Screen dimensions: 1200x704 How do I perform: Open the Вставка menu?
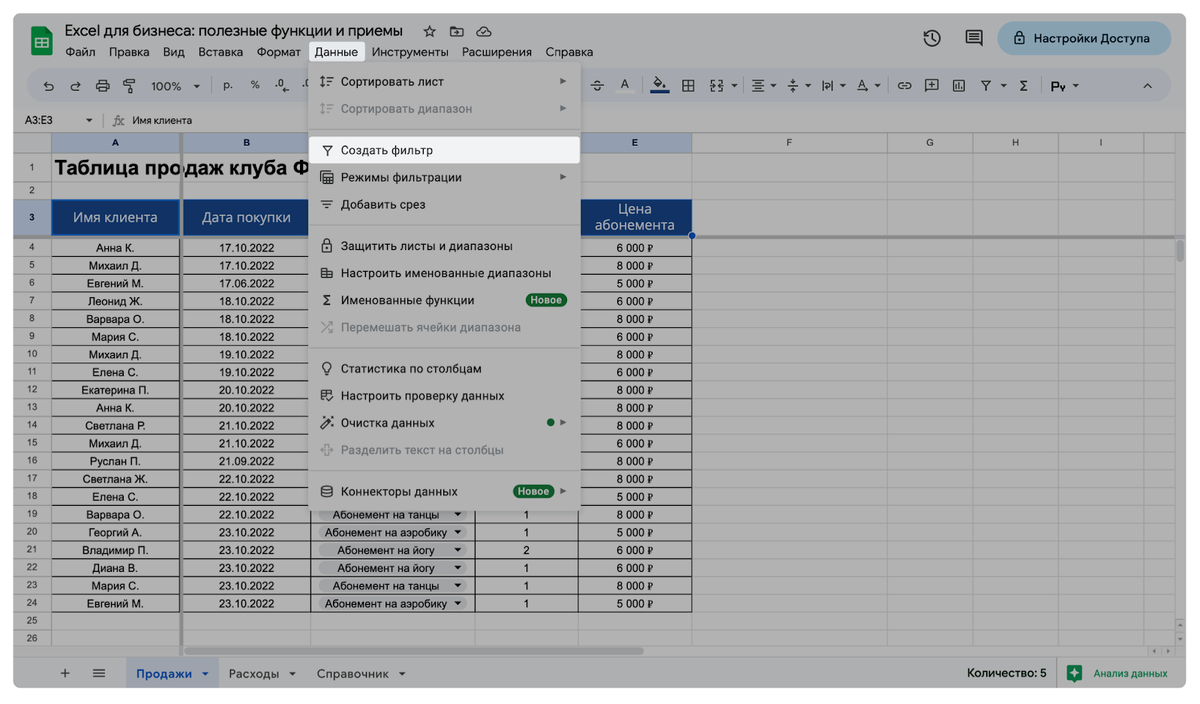point(220,52)
